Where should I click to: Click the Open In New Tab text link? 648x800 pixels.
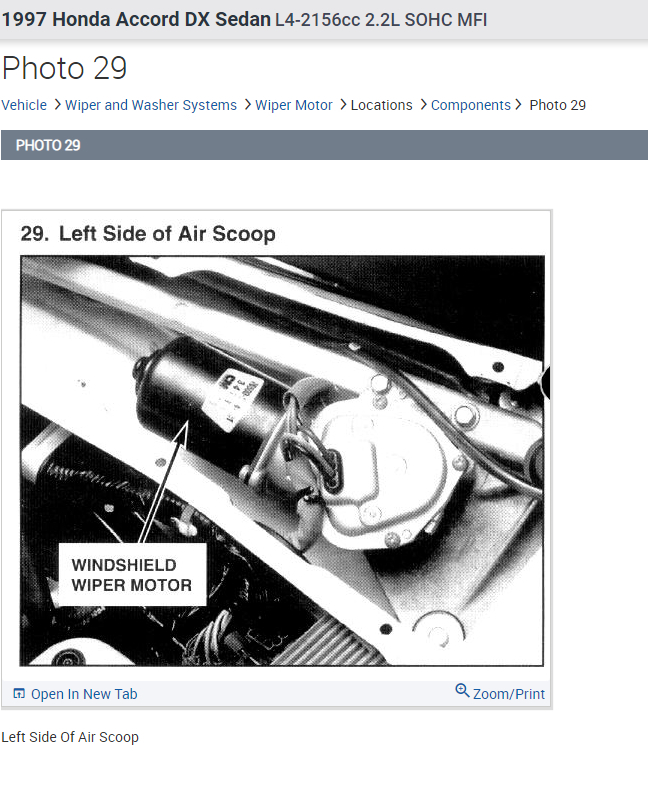[84, 694]
